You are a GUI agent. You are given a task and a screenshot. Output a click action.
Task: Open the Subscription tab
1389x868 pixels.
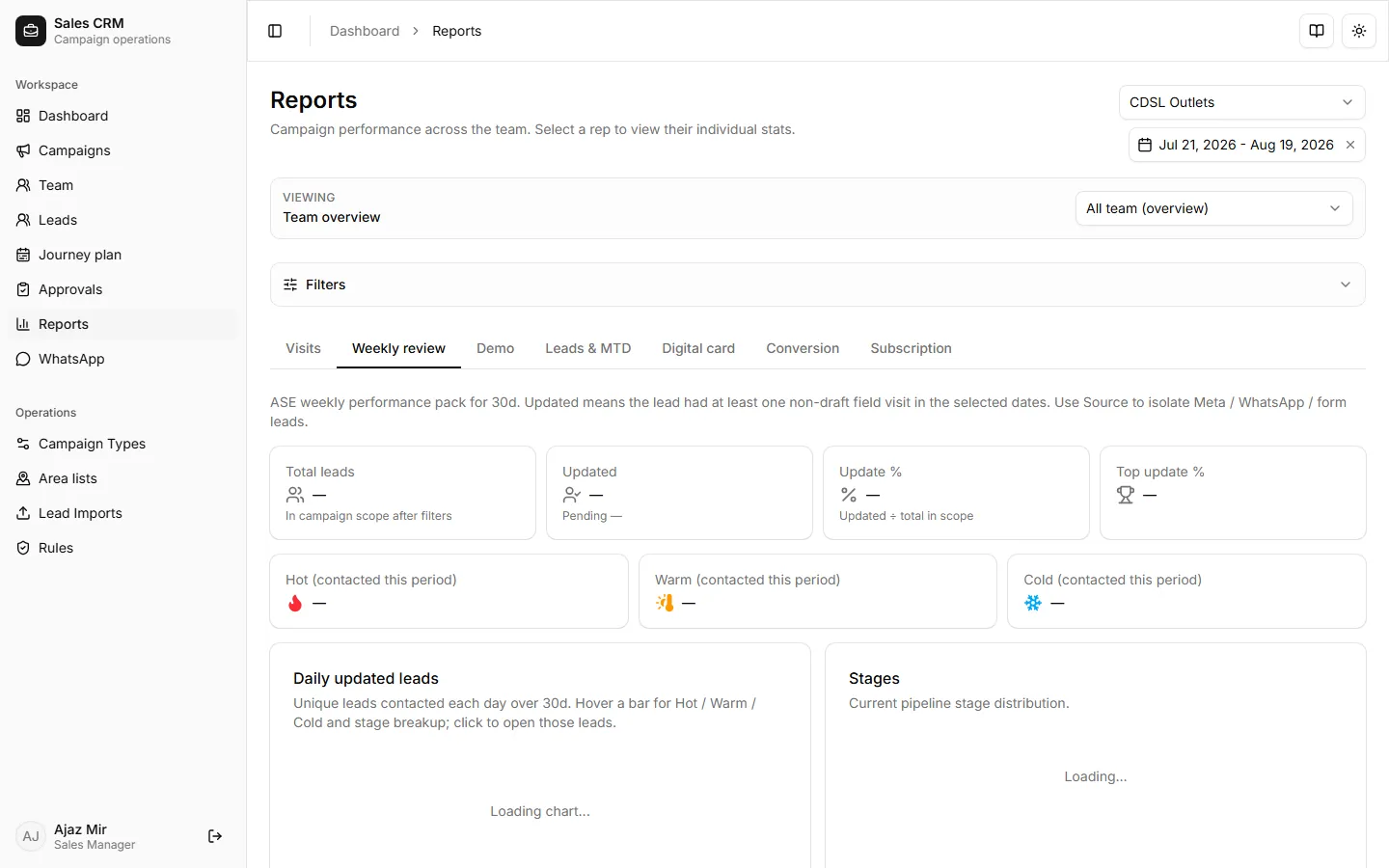click(911, 348)
